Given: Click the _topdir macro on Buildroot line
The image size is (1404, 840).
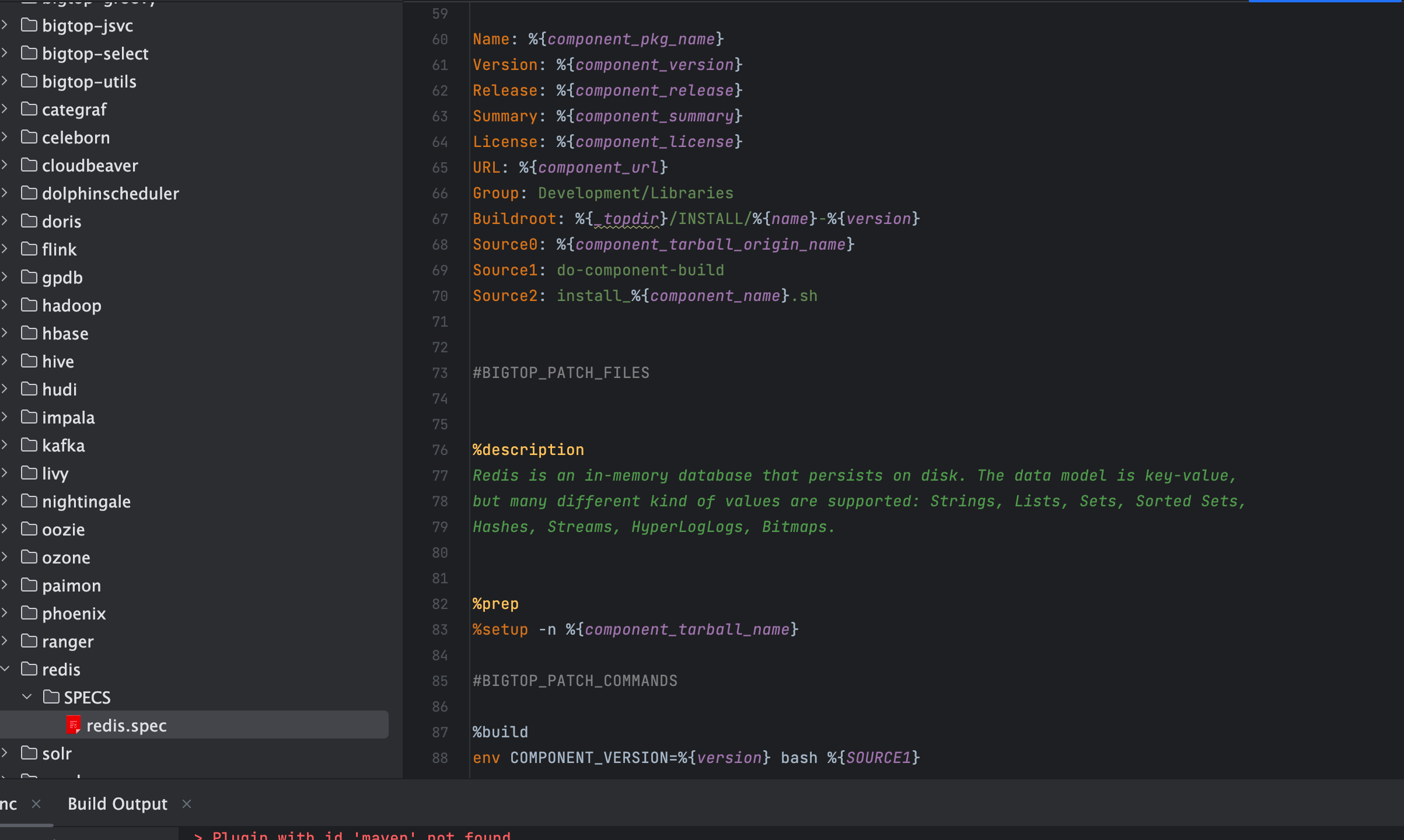Looking at the screenshot, I should [626, 219].
